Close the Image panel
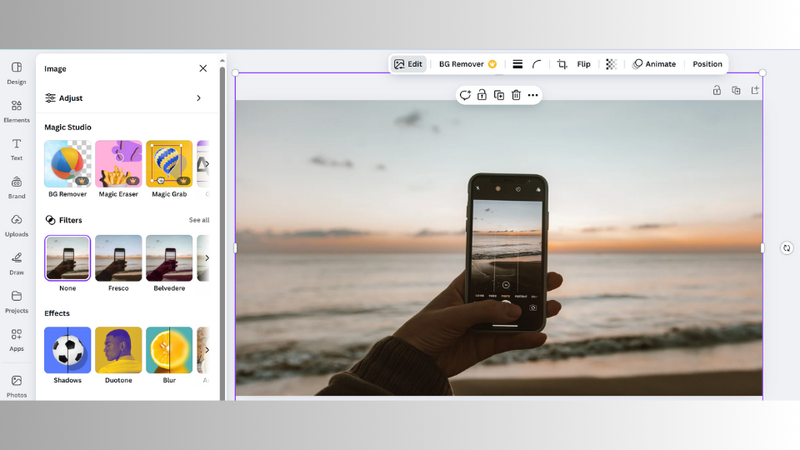Viewport: 800px width, 450px height. (x=203, y=68)
